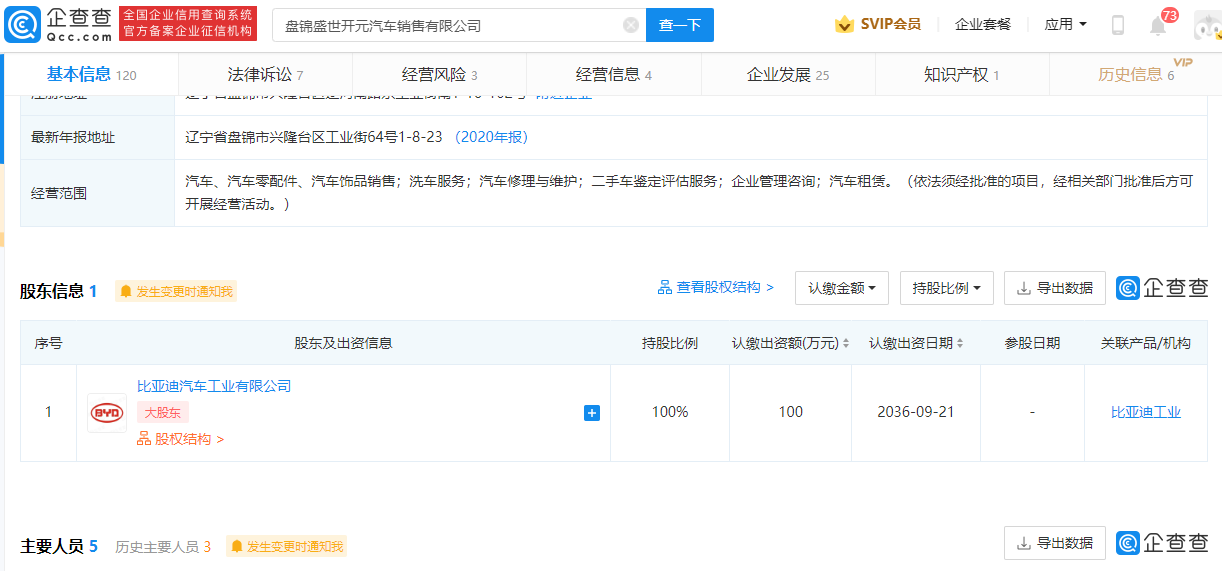
Task: Export shareholder data with 导出数据
Action: pyautogui.click(x=1055, y=288)
